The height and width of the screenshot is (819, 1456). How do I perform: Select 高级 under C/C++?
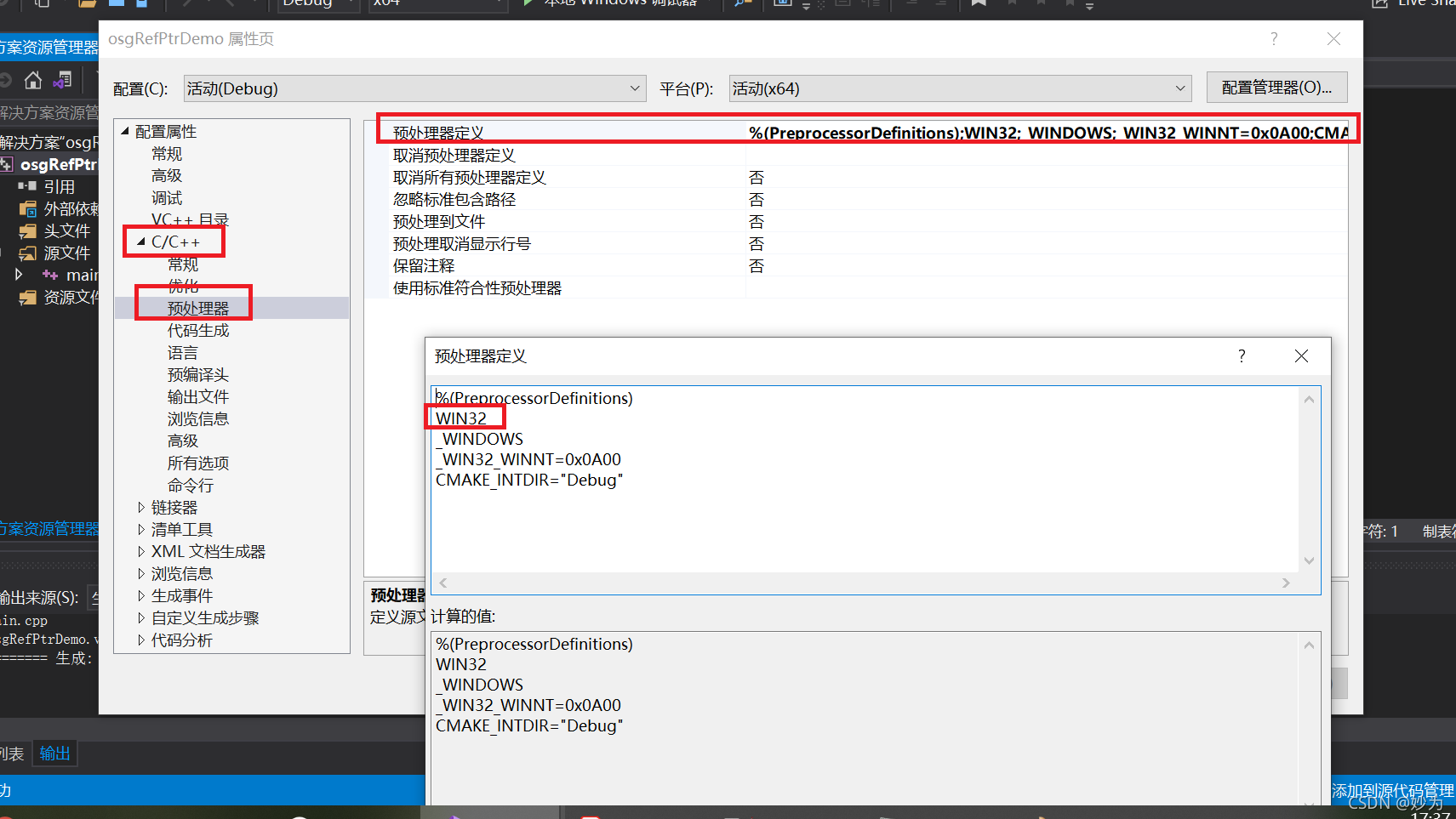click(x=183, y=441)
